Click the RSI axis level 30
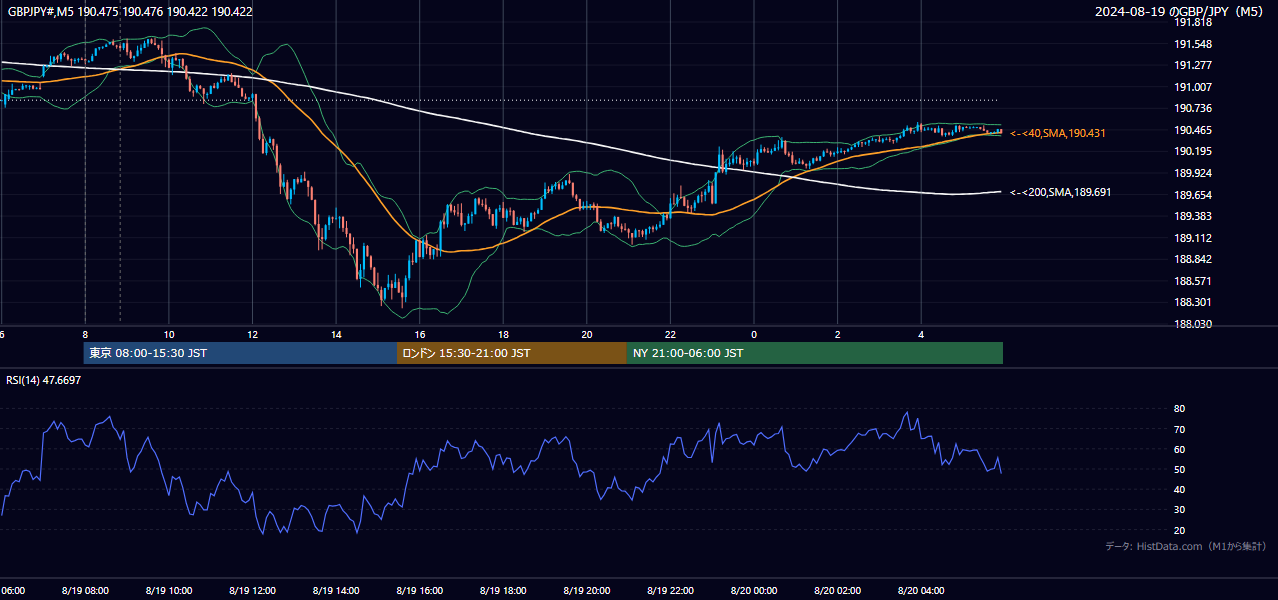Image resolution: width=1278 pixels, height=600 pixels. click(x=1180, y=510)
